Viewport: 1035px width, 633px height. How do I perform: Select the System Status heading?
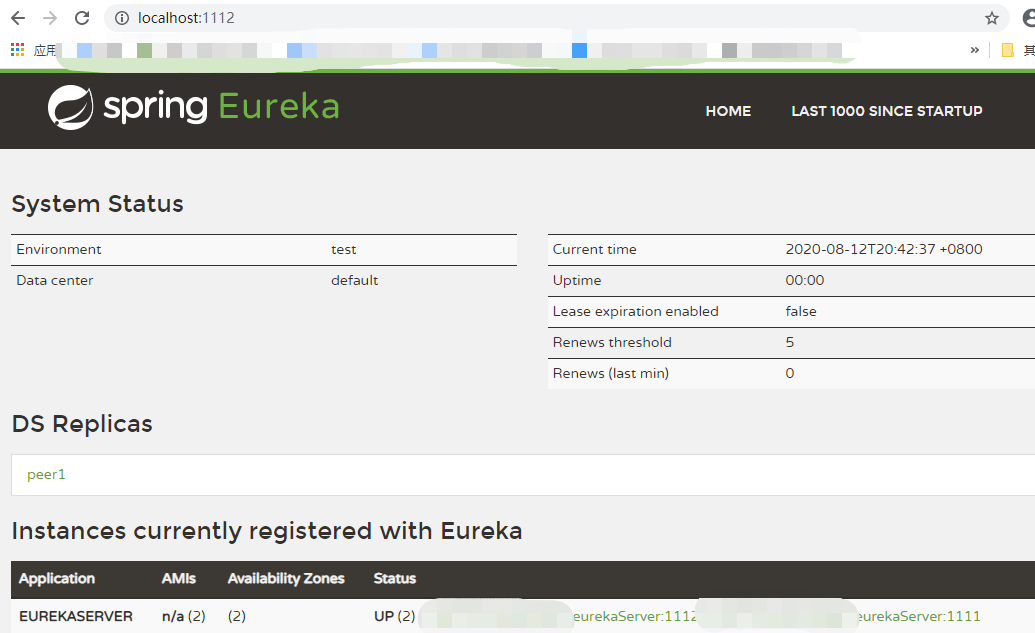98,204
